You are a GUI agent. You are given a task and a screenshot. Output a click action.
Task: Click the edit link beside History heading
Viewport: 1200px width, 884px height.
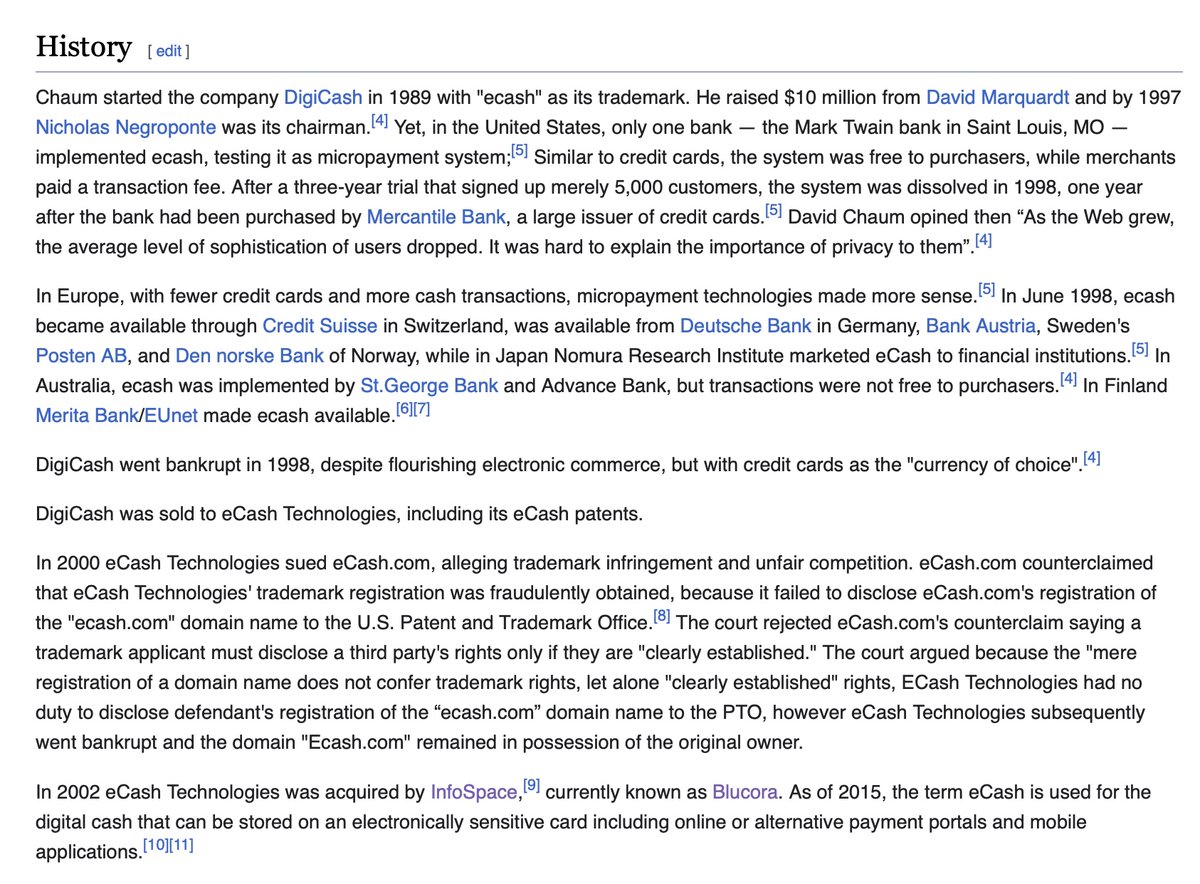169,51
